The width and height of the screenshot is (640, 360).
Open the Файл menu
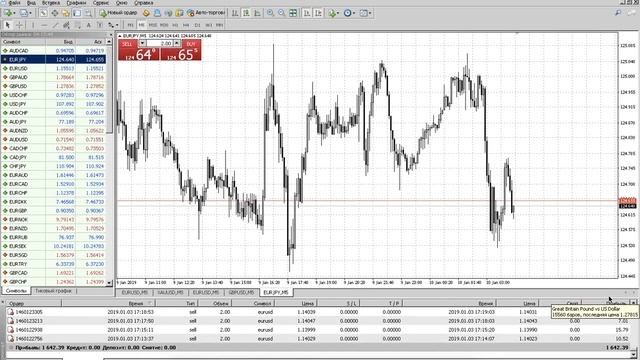click(x=14, y=3)
